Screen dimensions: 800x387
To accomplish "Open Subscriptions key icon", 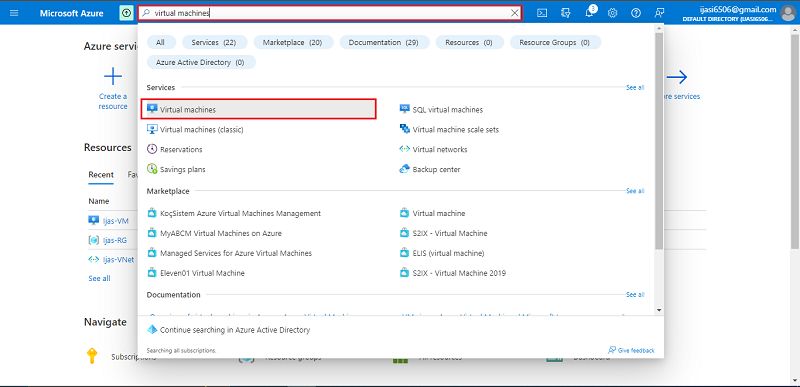I will click(x=92, y=355).
